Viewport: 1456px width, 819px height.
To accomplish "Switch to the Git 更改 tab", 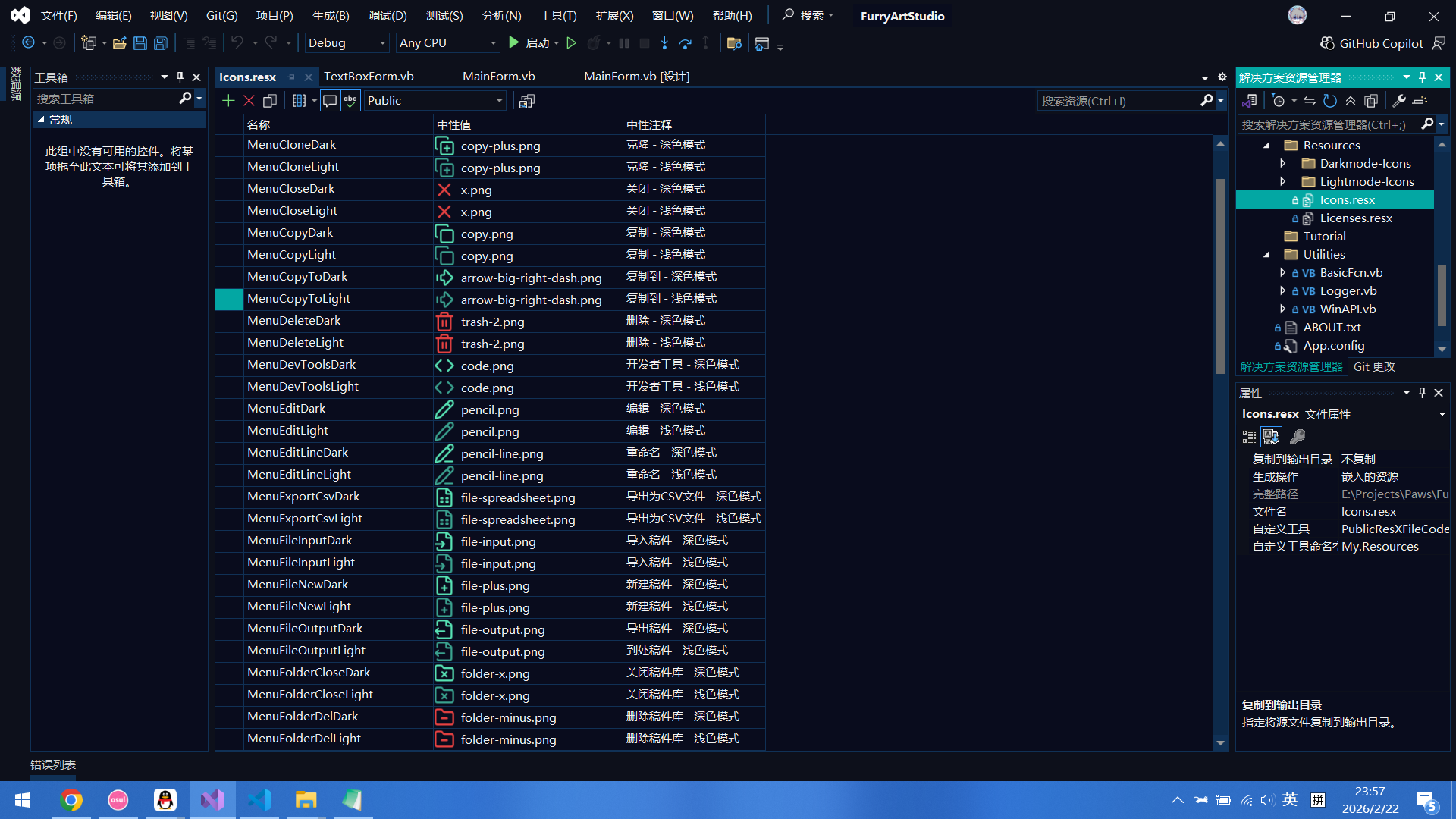I will [x=1374, y=366].
